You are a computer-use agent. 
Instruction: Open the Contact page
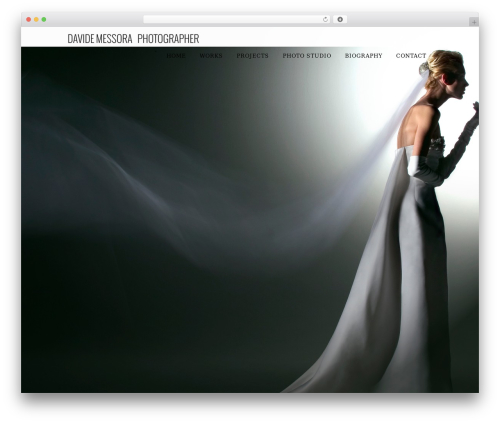(411, 56)
